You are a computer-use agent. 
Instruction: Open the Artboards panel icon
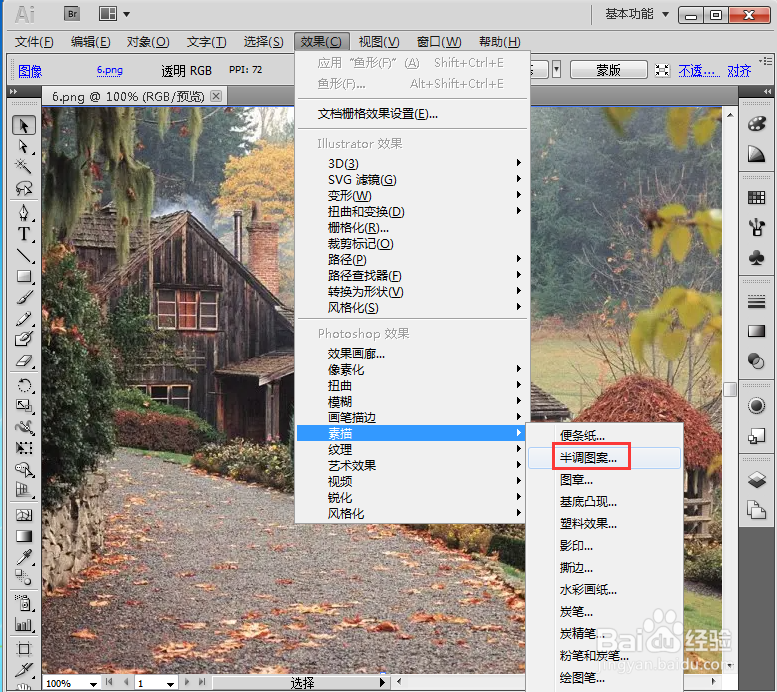(x=756, y=510)
